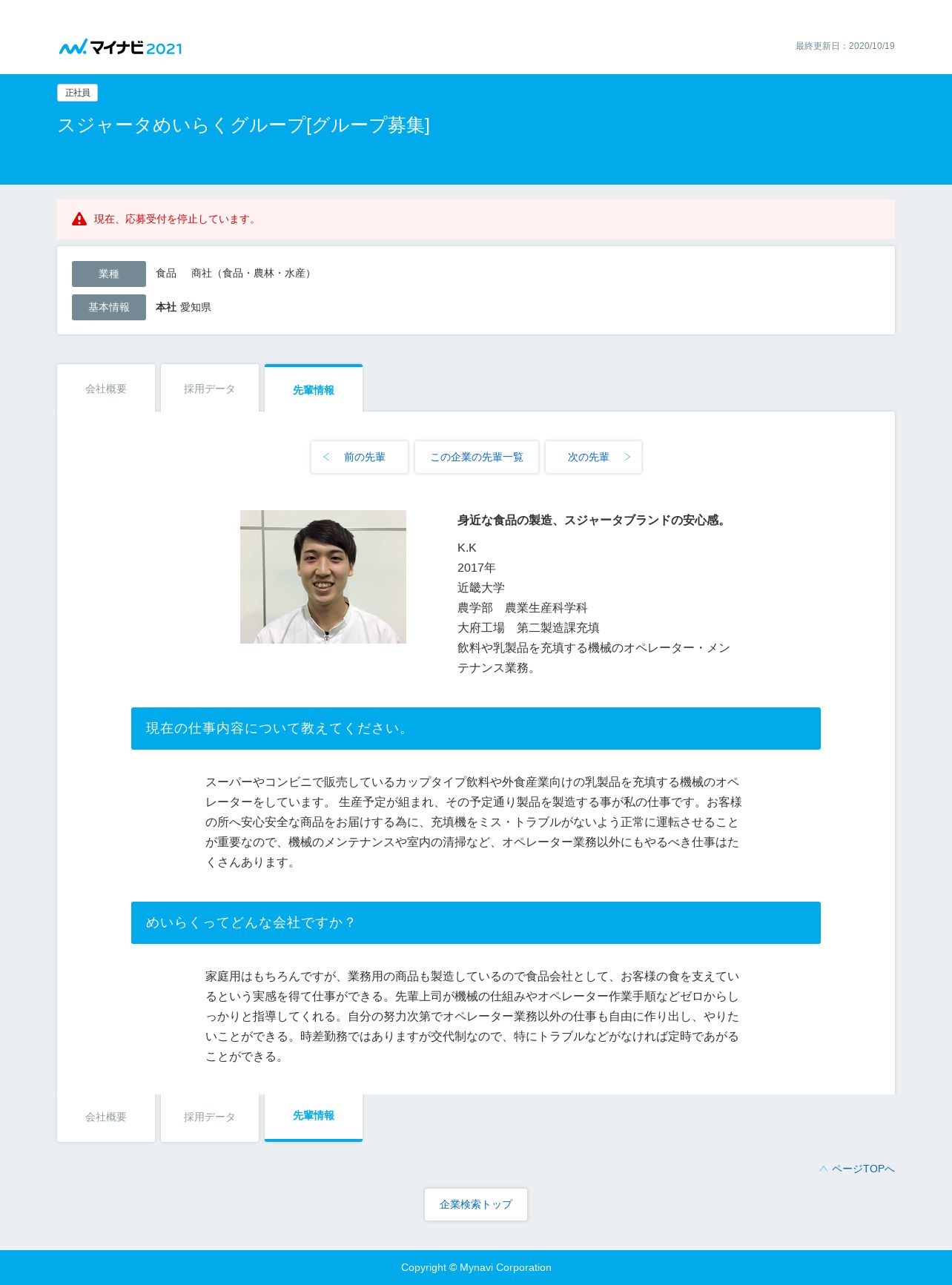Click the employee K.K photo
The width and height of the screenshot is (952, 1285).
click(x=323, y=577)
